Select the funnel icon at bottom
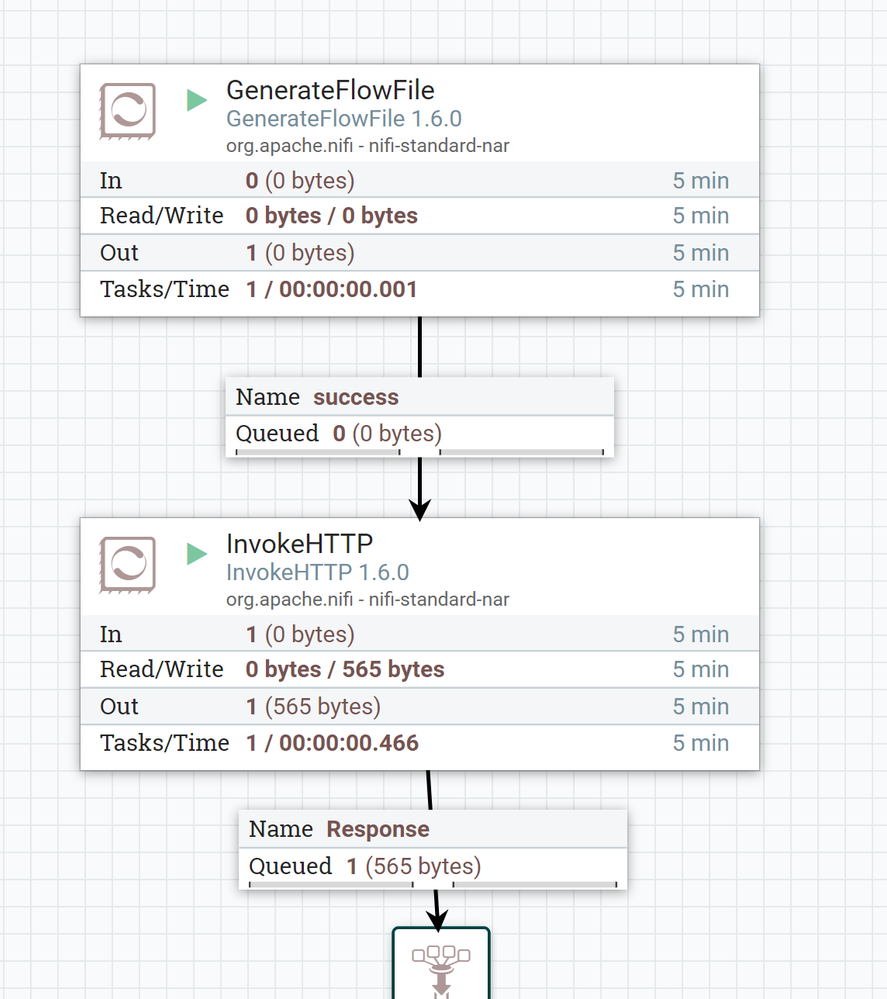Viewport: 887px width, 999px height. (x=440, y=965)
